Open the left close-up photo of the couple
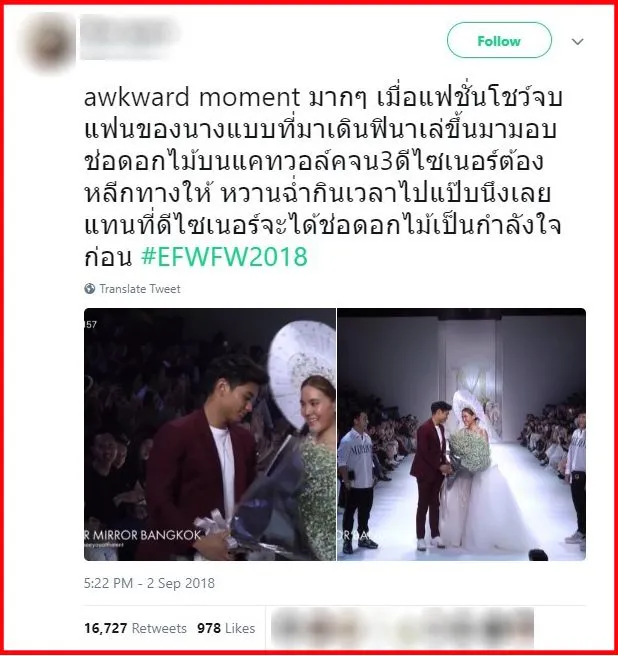618x656 pixels. click(210, 434)
